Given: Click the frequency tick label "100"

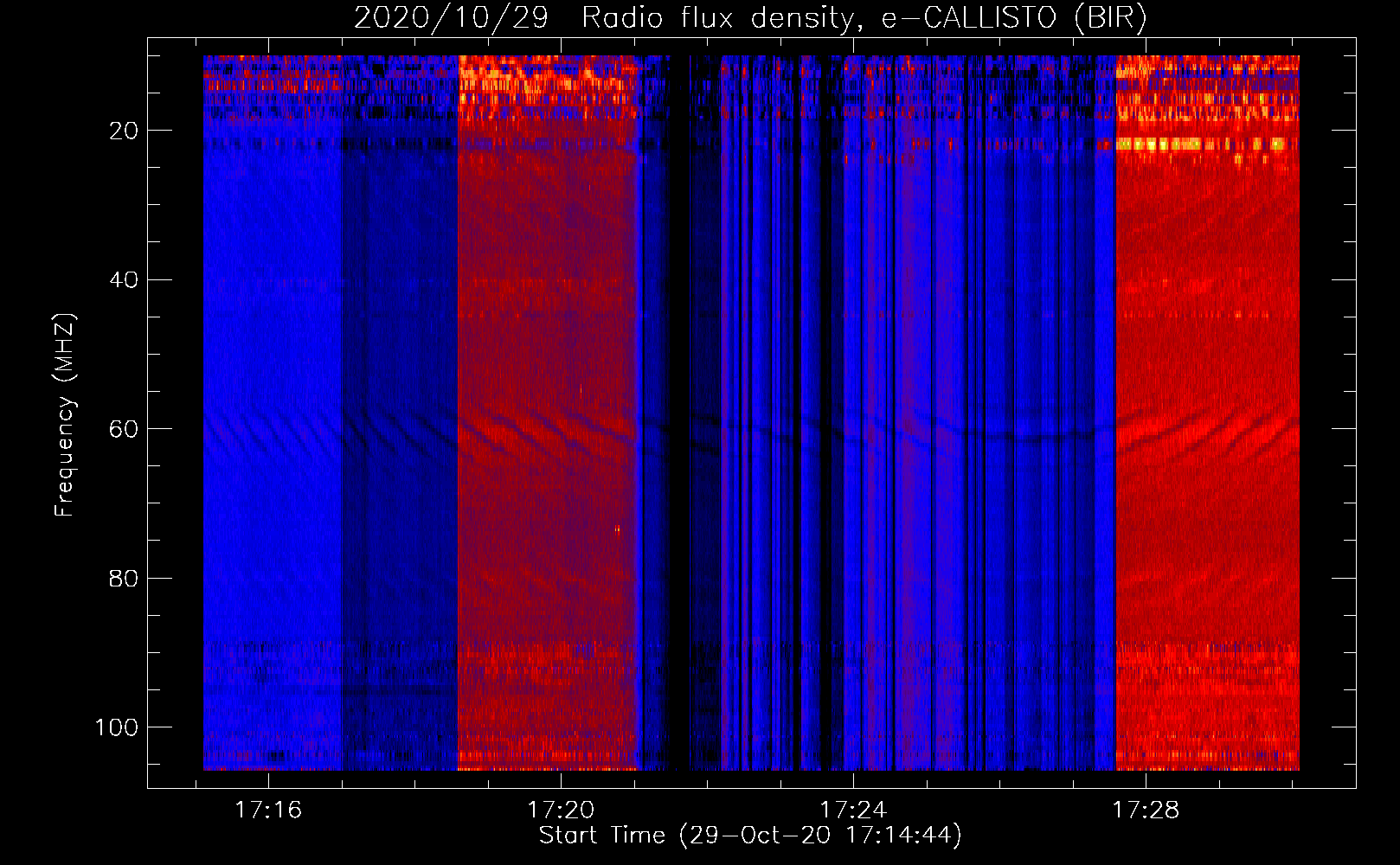Looking at the screenshot, I should click(x=117, y=727).
